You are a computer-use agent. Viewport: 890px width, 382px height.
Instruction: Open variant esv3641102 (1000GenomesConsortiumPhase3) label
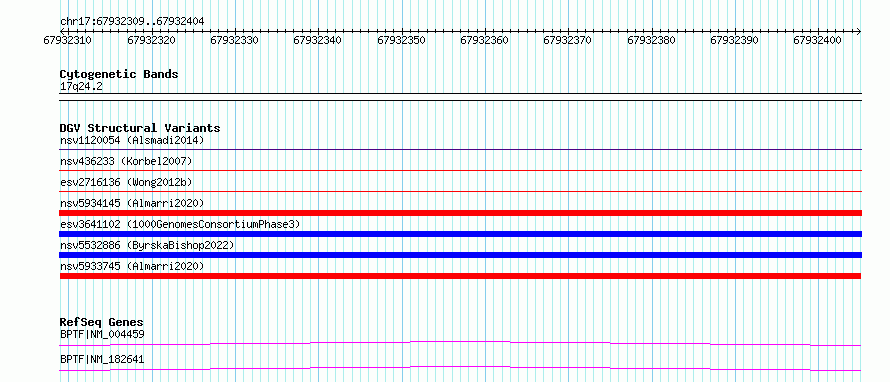pos(180,224)
